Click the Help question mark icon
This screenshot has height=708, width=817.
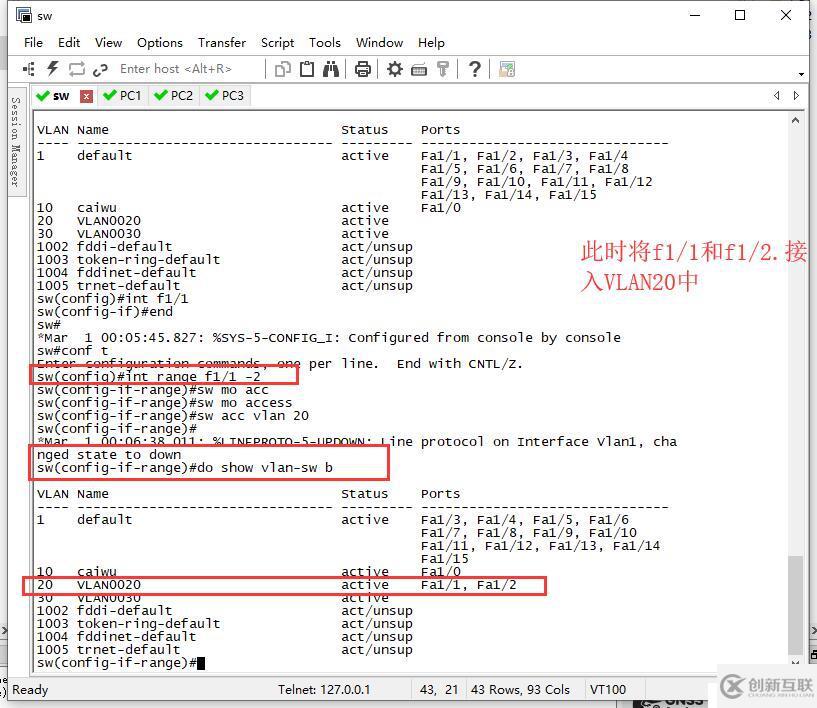(474, 69)
